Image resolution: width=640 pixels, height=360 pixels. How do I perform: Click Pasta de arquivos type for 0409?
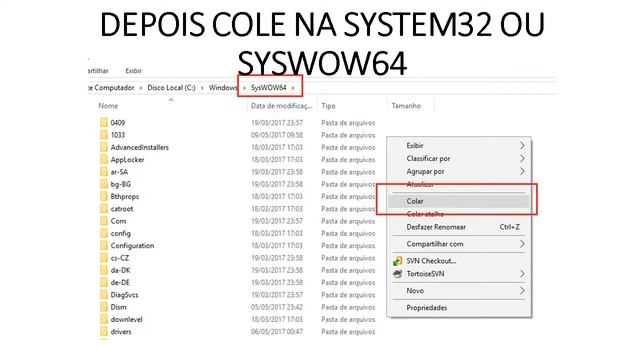(x=348, y=122)
